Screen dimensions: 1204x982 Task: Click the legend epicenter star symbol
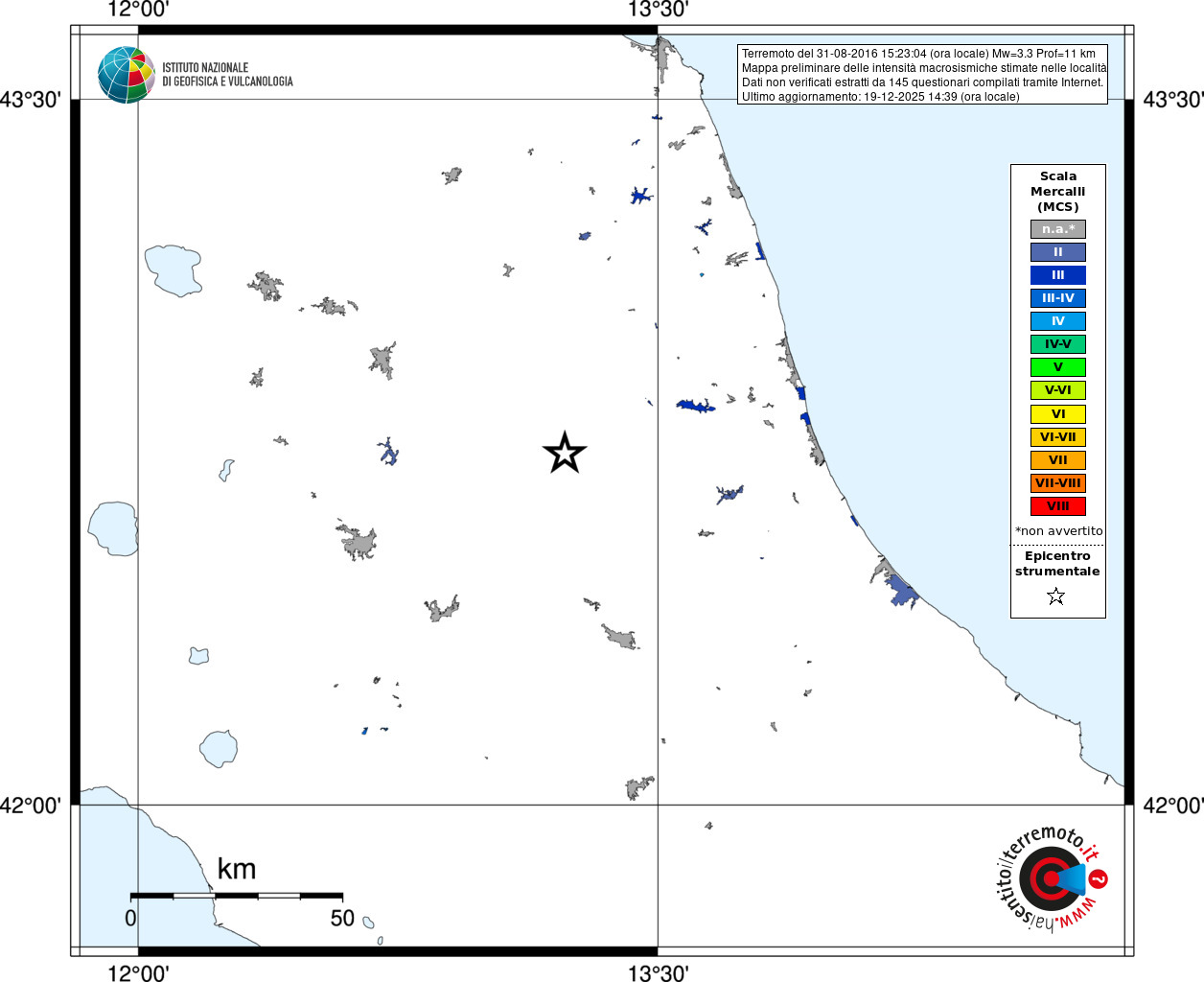[x=1056, y=596]
